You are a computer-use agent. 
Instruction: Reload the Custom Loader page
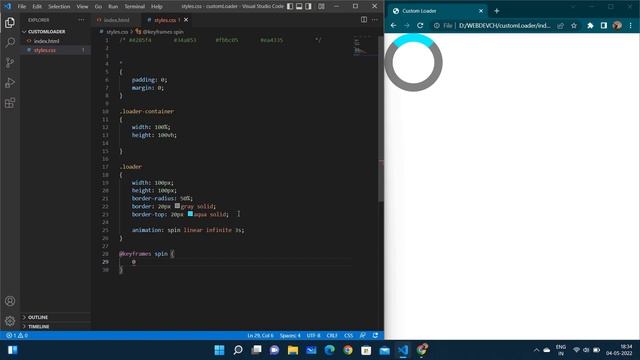pyautogui.click(x=420, y=25)
